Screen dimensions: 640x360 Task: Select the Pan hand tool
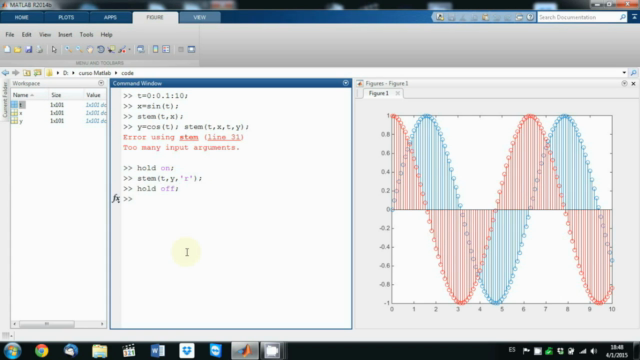(x=90, y=49)
